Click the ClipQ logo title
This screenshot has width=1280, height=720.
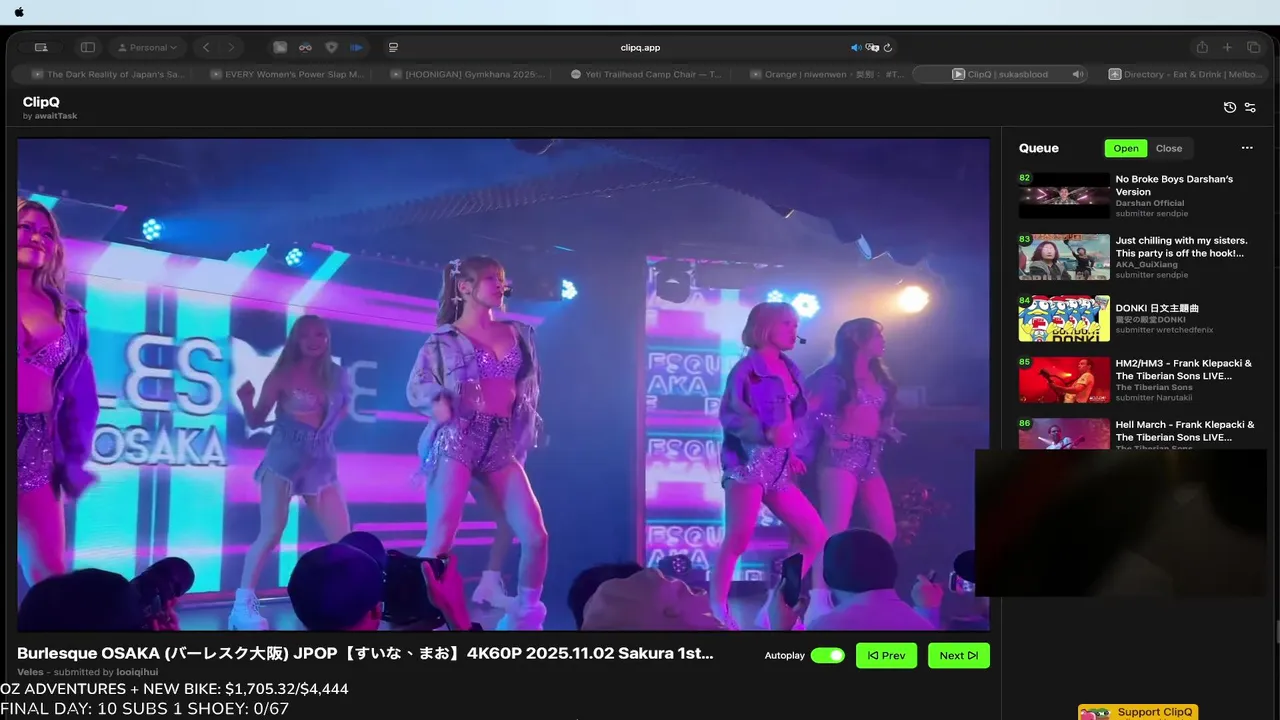click(41, 102)
